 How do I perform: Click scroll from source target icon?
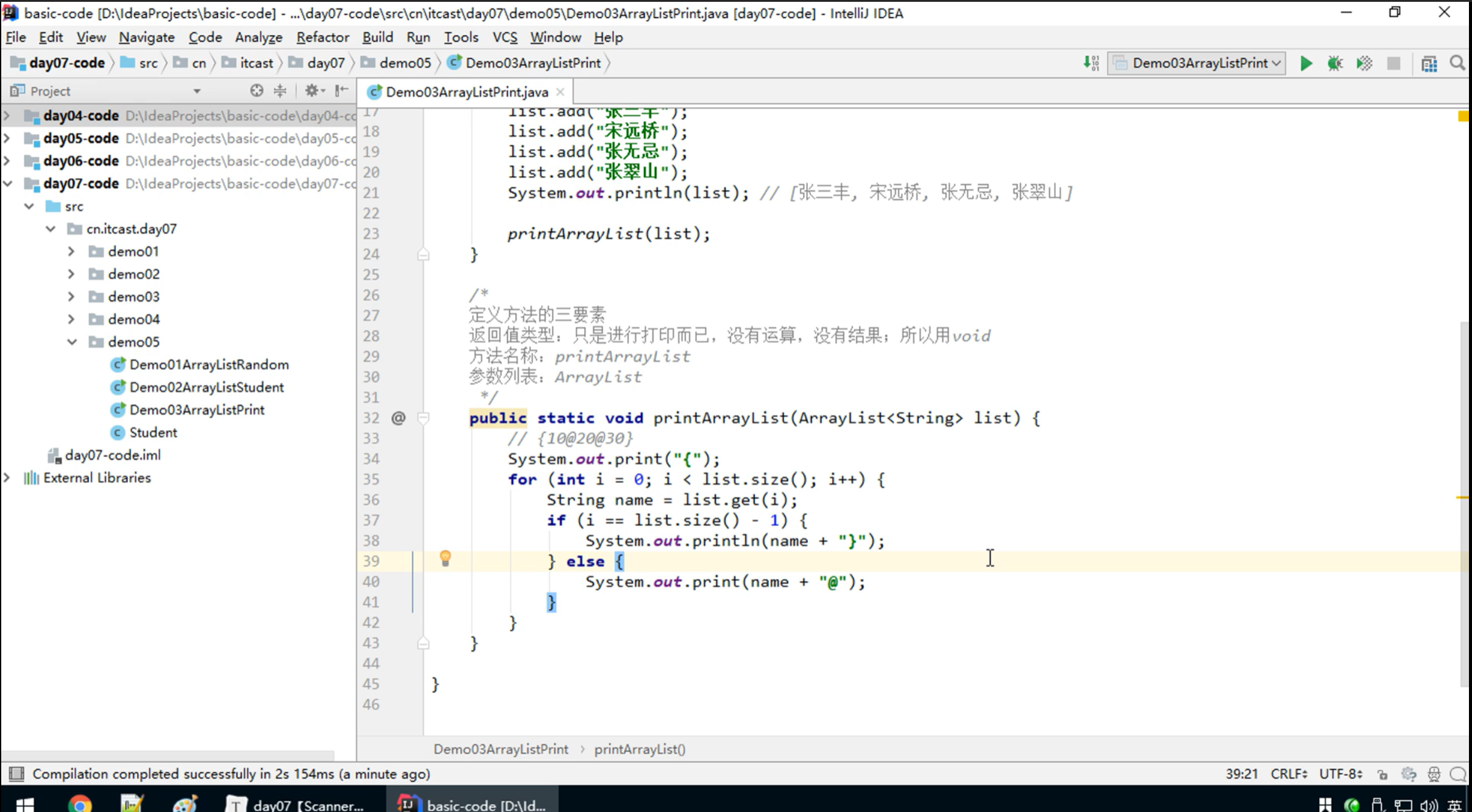(x=257, y=91)
